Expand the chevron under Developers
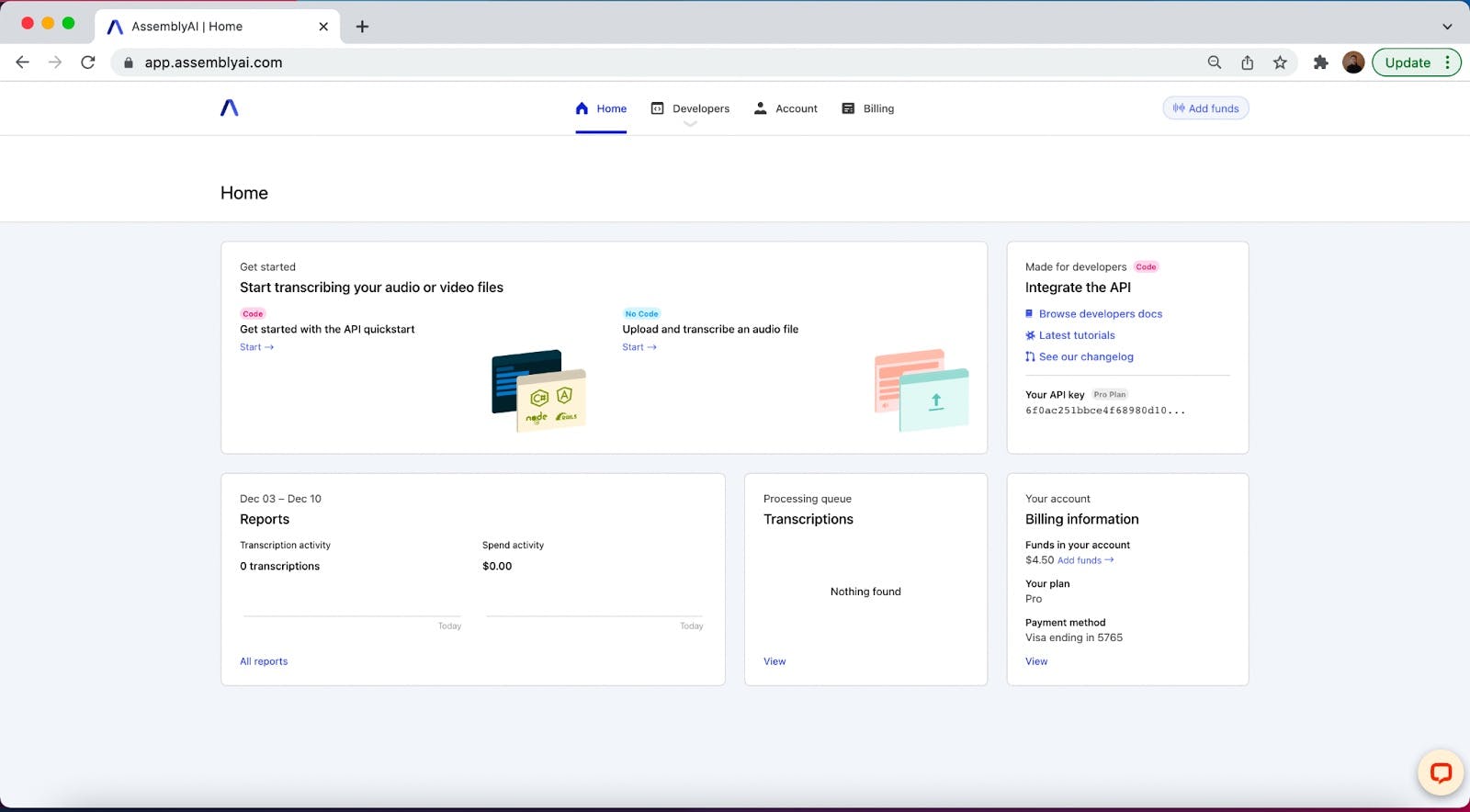 (690, 124)
